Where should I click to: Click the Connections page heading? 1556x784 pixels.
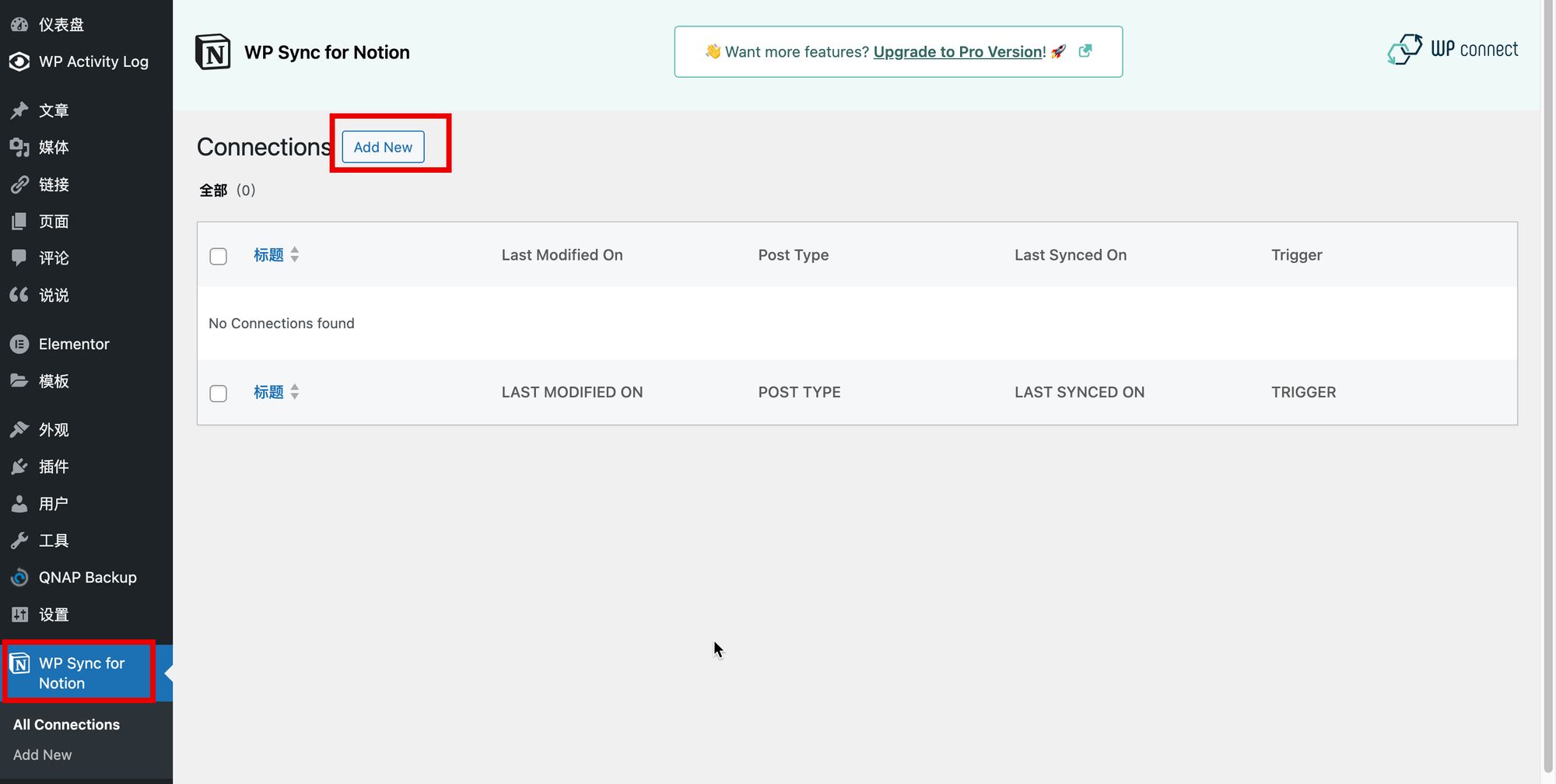(x=265, y=147)
